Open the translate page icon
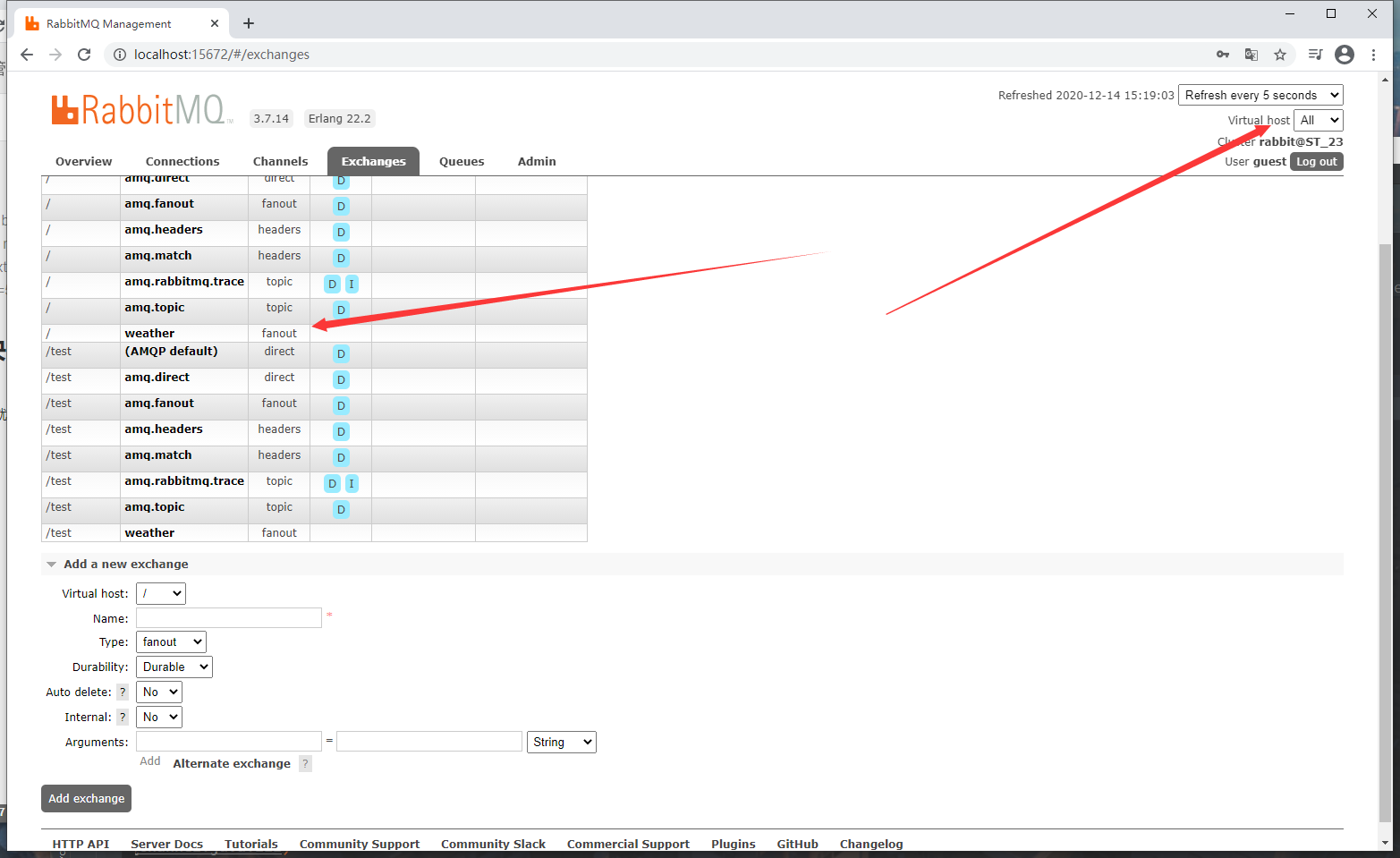 click(x=1252, y=55)
